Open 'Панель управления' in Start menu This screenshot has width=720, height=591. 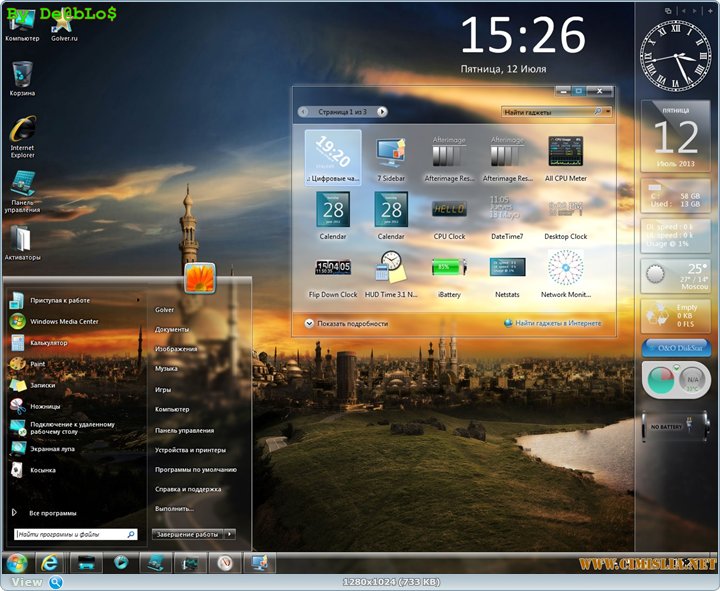click(x=184, y=430)
